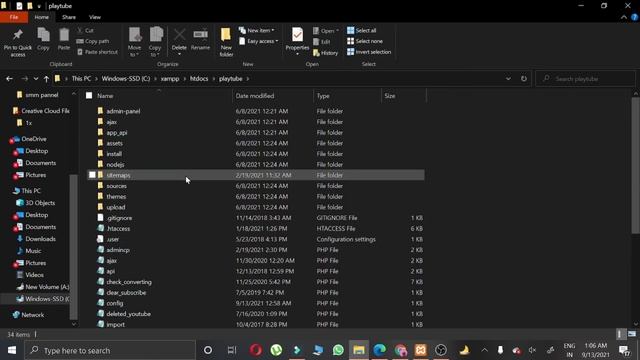
Task: Go up one folder level
Action: click(x=46, y=78)
